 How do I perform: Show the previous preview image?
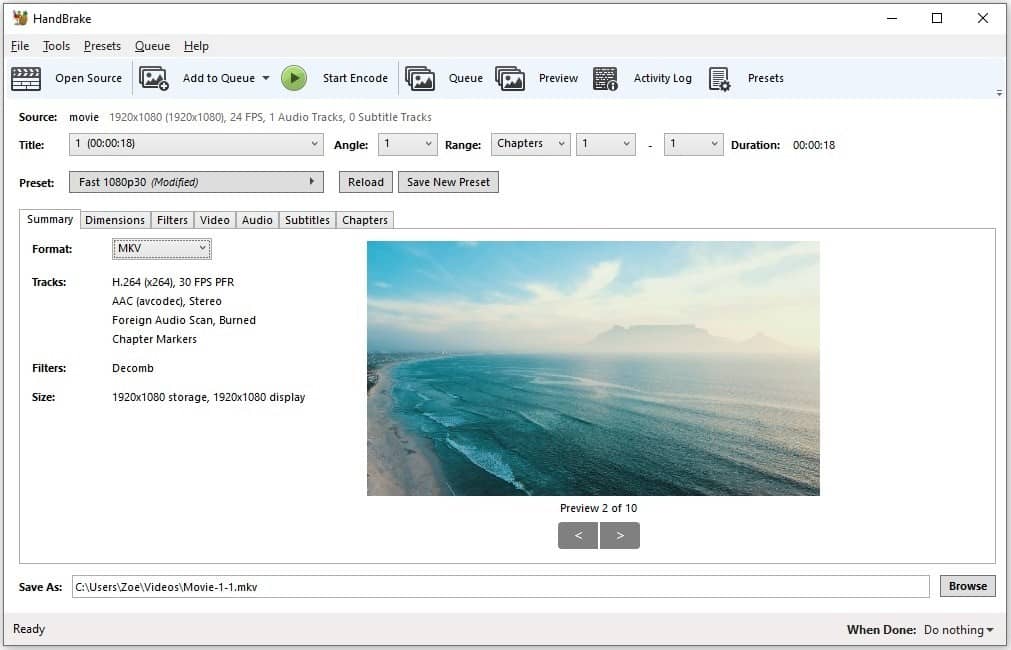point(578,535)
